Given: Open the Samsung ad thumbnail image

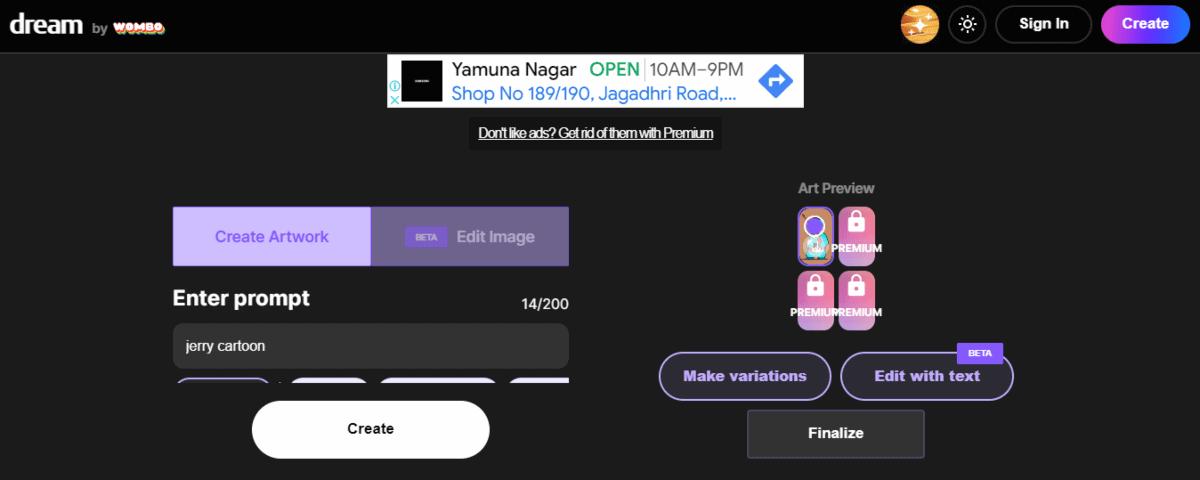Looking at the screenshot, I should point(421,81).
